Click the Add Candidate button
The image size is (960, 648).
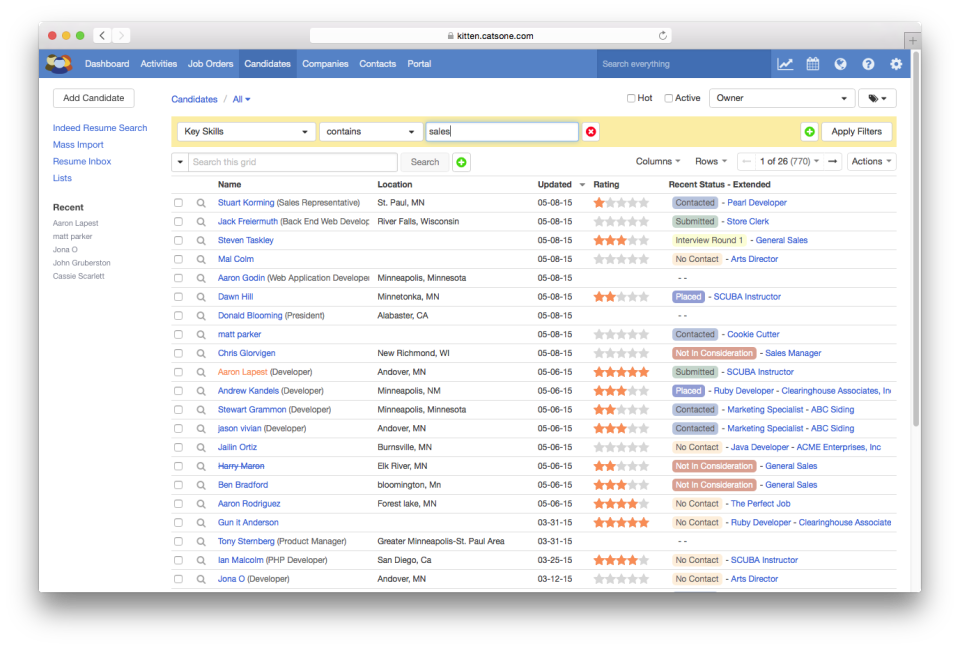[94, 98]
